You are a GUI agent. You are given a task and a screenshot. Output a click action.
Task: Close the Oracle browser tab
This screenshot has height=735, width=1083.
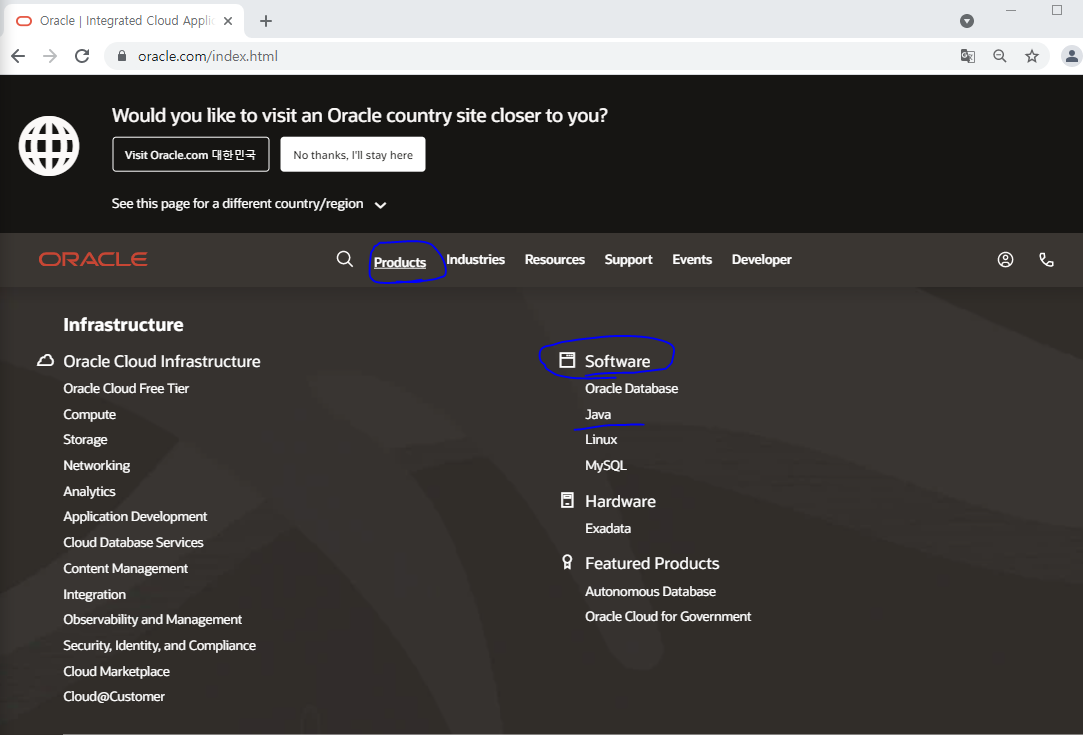[x=229, y=21]
